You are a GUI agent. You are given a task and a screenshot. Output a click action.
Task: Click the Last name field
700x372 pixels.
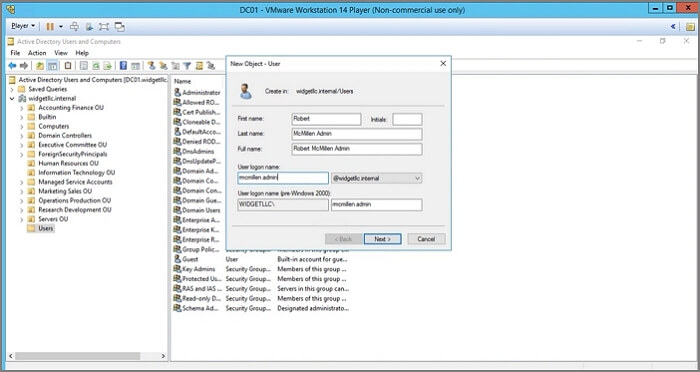(x=356, y=134)
